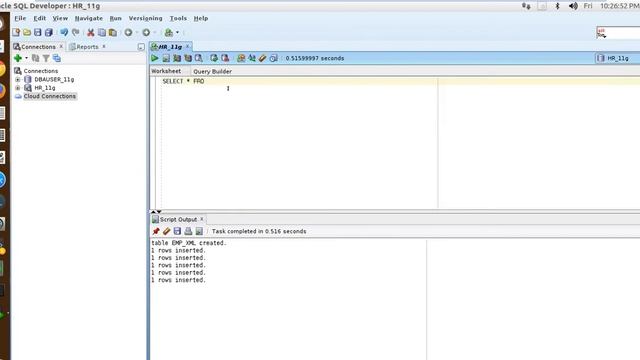
Task: Click the Back navigation arrow icon
Action: pyautogui.click(x=128, y=32)
